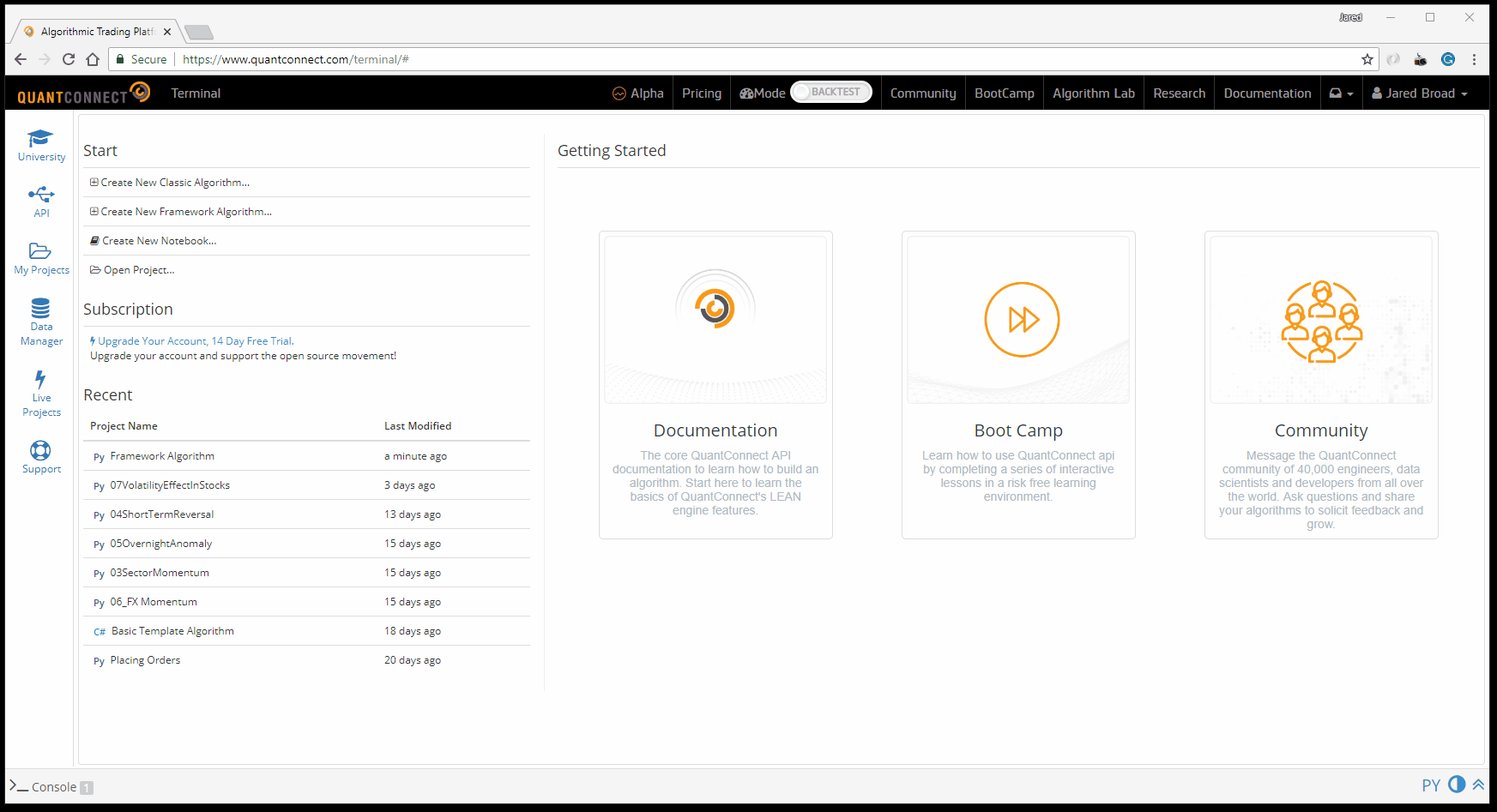
Task: Open the Support lifebuoy icon
Action: pos(40,450)
